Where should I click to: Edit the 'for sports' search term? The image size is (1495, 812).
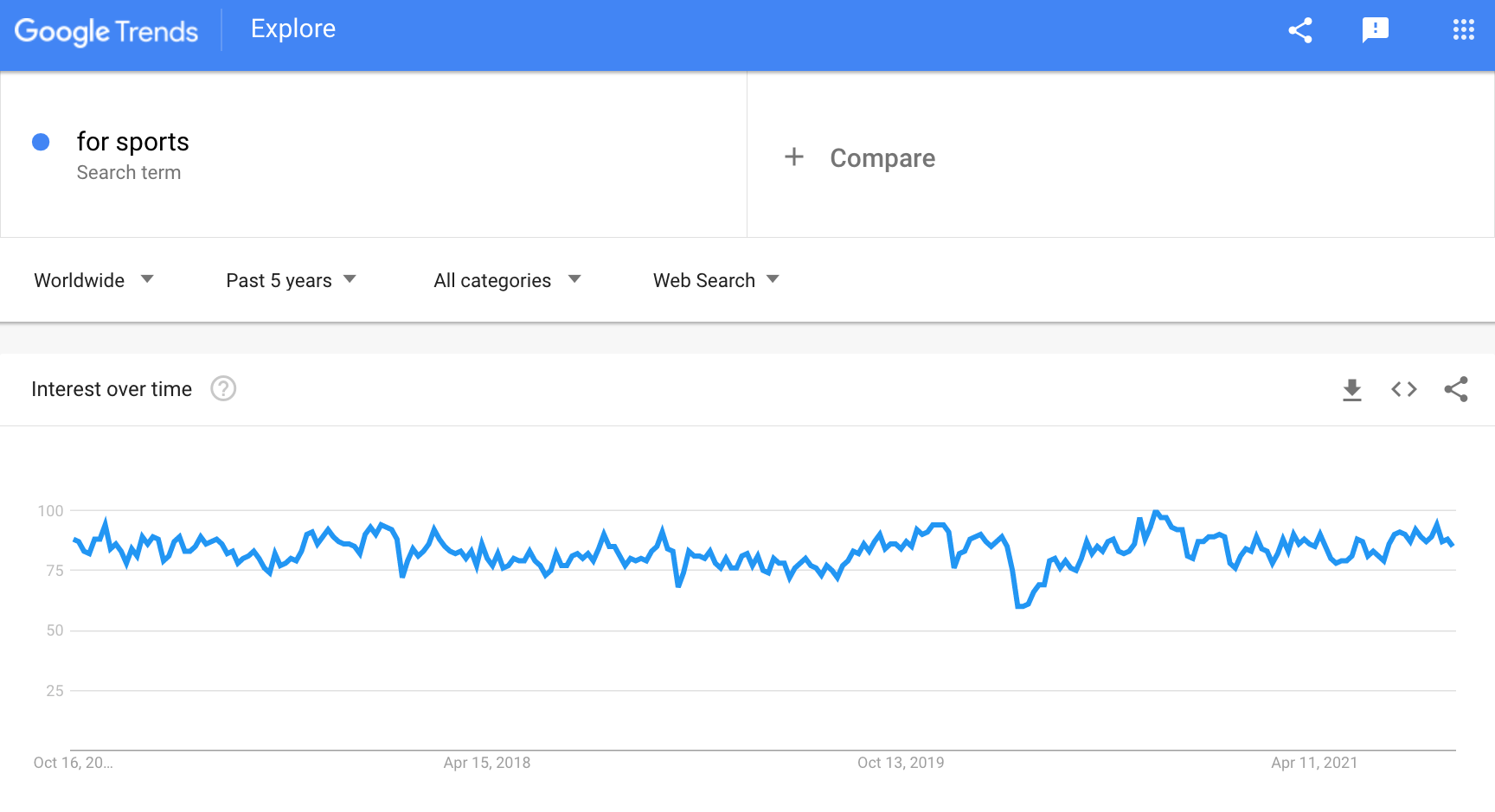pyautogui.click(x=133, y=142)
